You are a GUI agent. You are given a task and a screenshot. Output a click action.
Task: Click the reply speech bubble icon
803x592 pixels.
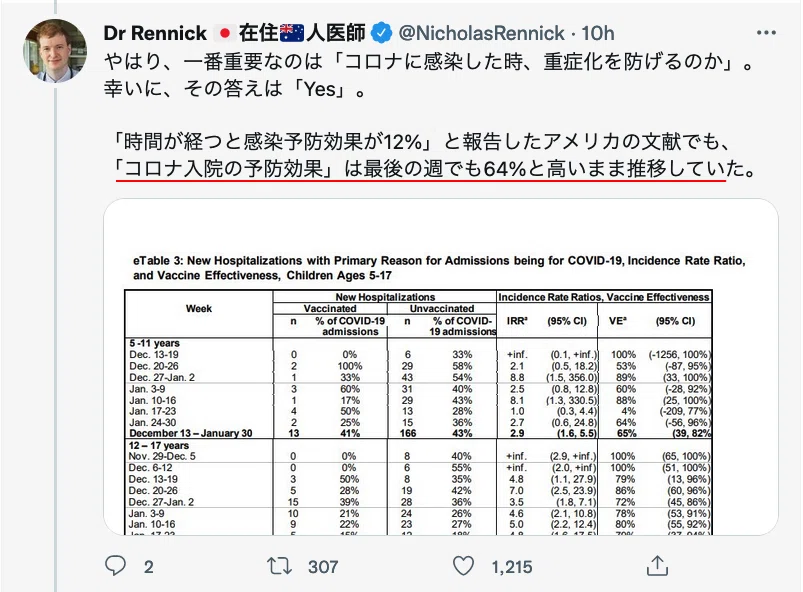click(115, 566)
